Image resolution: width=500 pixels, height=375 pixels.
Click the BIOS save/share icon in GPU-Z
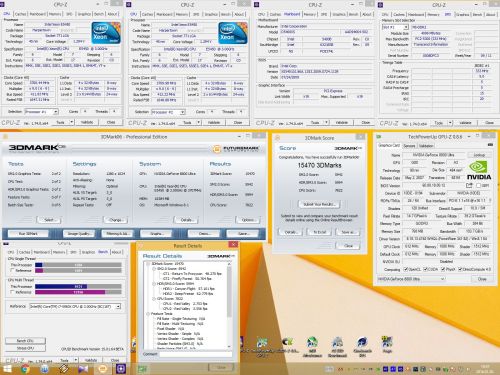point(469,185)
